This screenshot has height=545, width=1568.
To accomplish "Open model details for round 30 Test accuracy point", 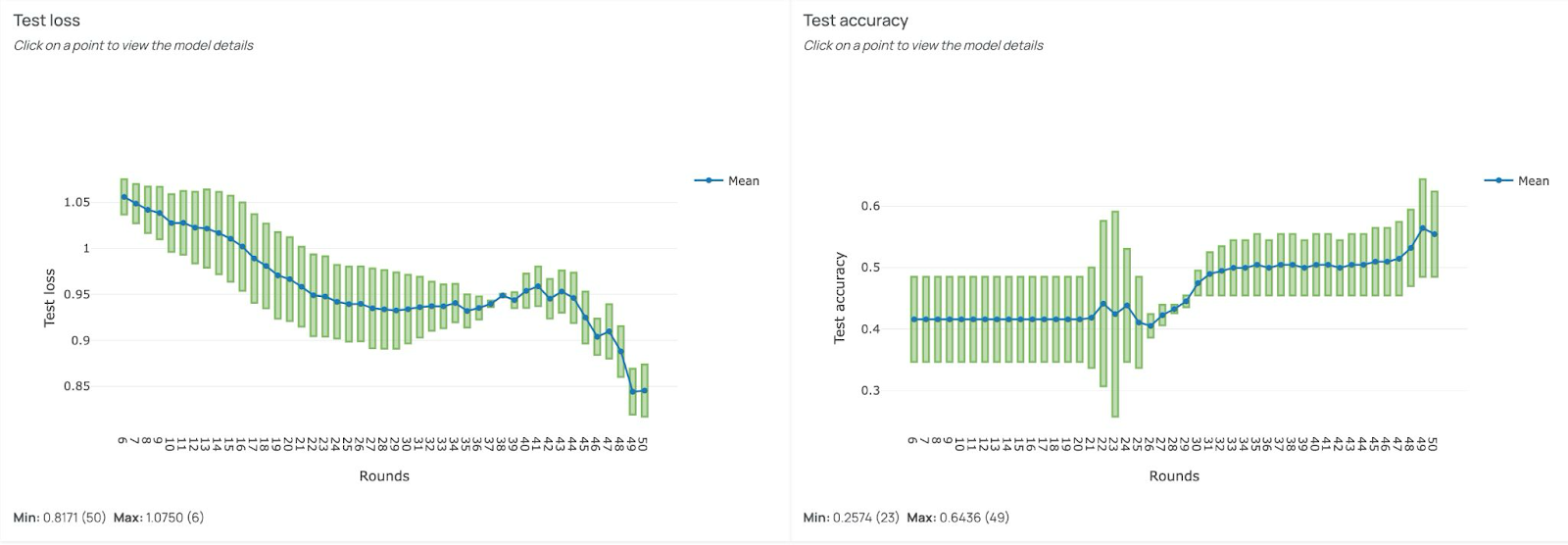I will (x=1198, y=283).
